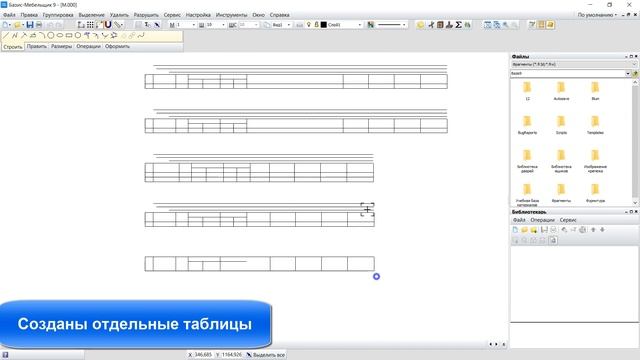Open the Правка menu
640x360 pixels.
29,15
